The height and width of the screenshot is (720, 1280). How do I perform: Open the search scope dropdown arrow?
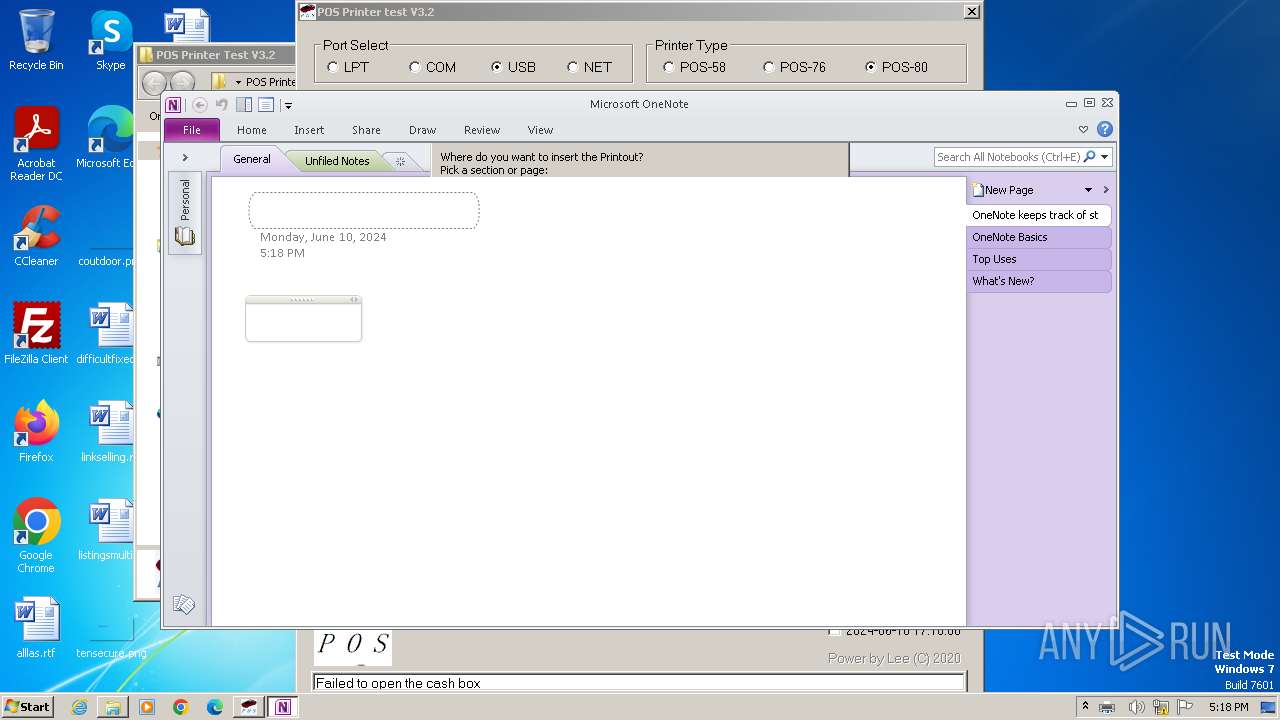tap(1105, 157)
